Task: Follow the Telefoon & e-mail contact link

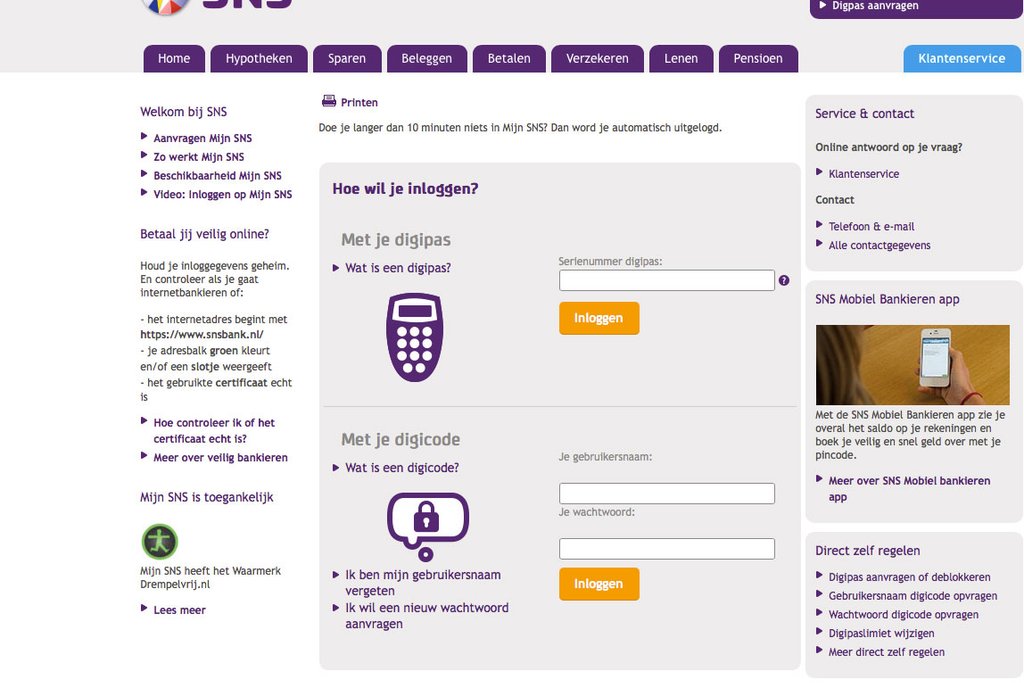Action: coord(871,227)
